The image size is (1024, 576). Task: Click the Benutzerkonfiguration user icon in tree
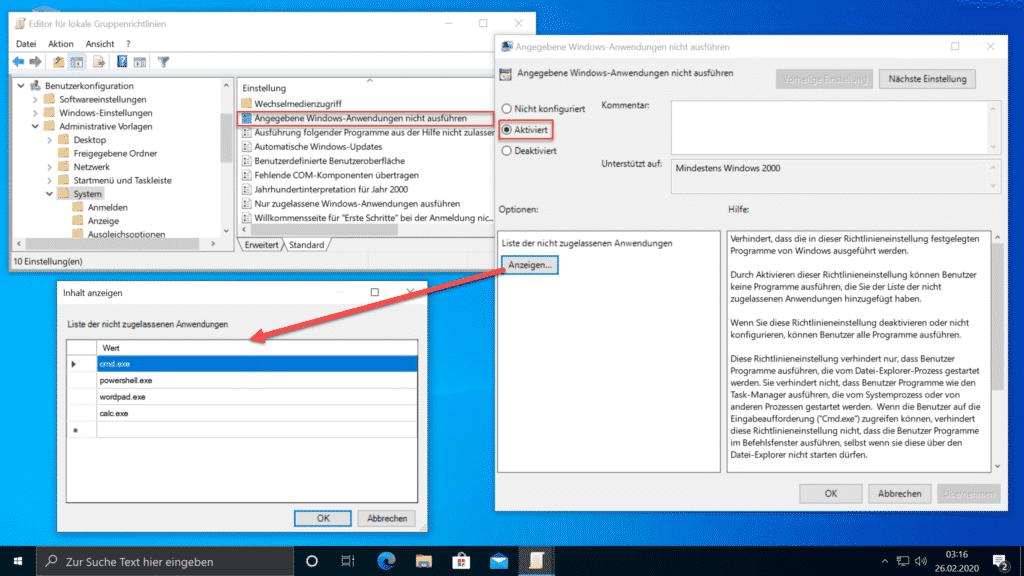click(35, 86)
